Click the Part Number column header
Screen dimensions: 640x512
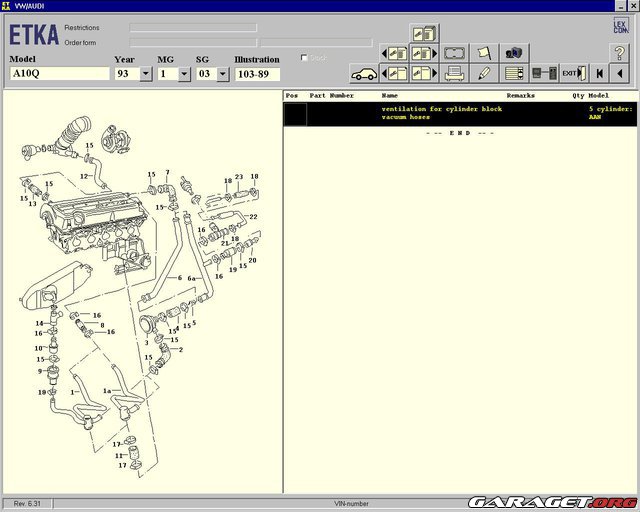tap(332, 96)
